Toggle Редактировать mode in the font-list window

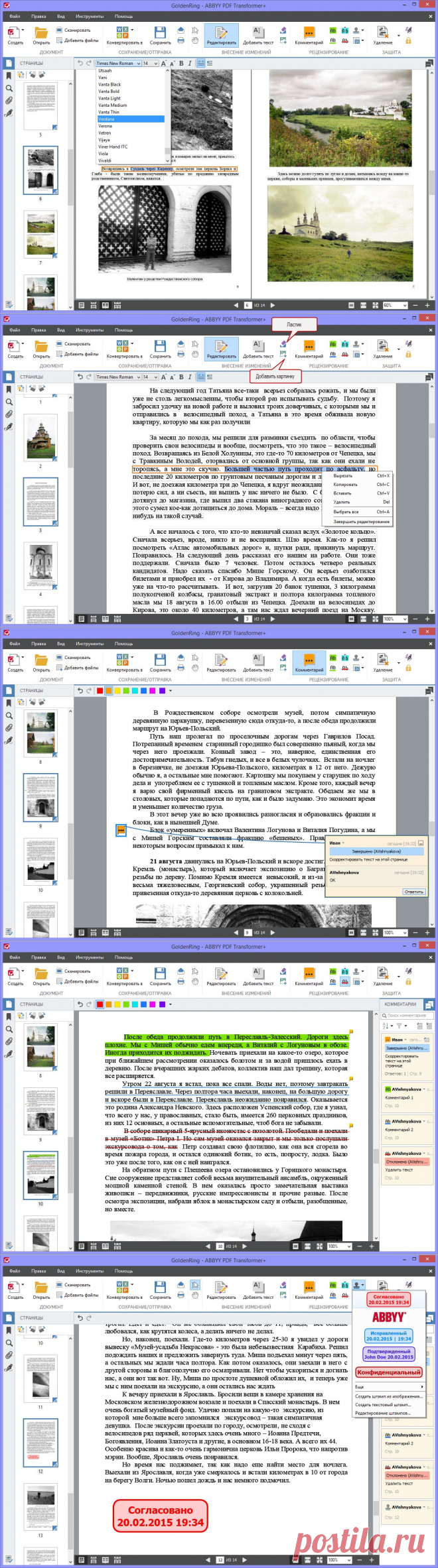coord(221,34)
